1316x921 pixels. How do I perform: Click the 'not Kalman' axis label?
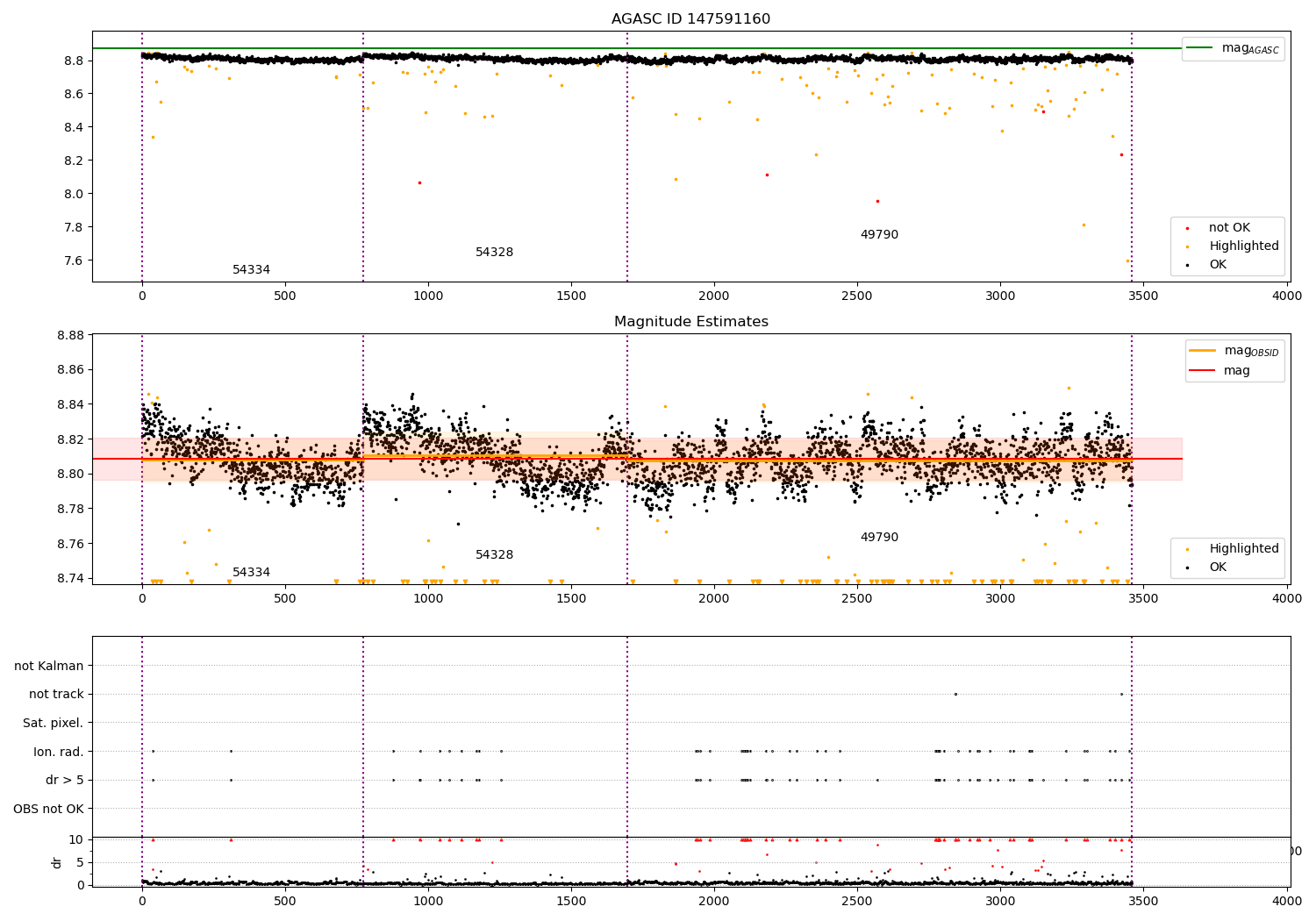pos(49,666)
